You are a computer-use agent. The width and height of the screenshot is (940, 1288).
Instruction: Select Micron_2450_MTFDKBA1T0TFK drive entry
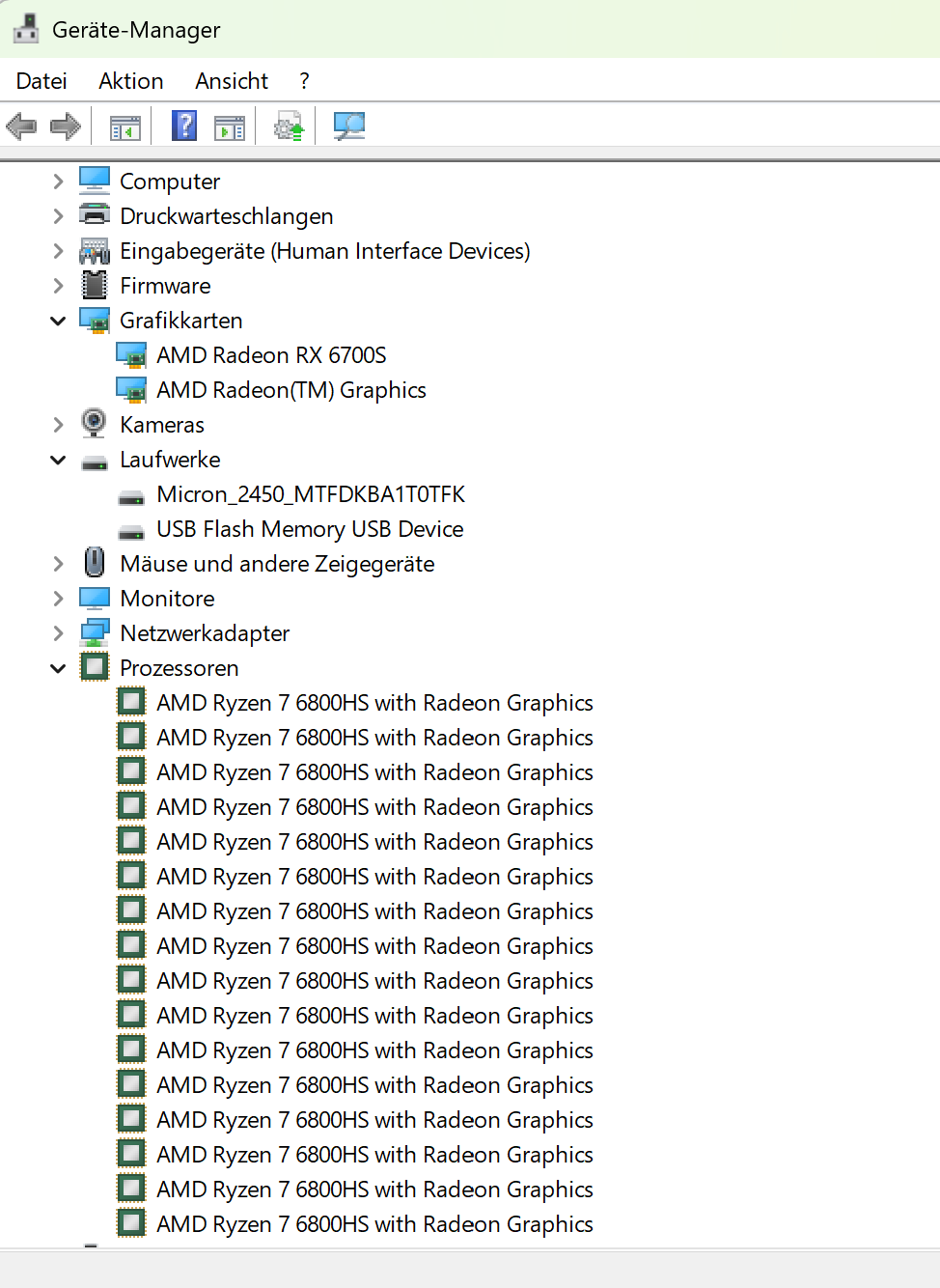311,494
